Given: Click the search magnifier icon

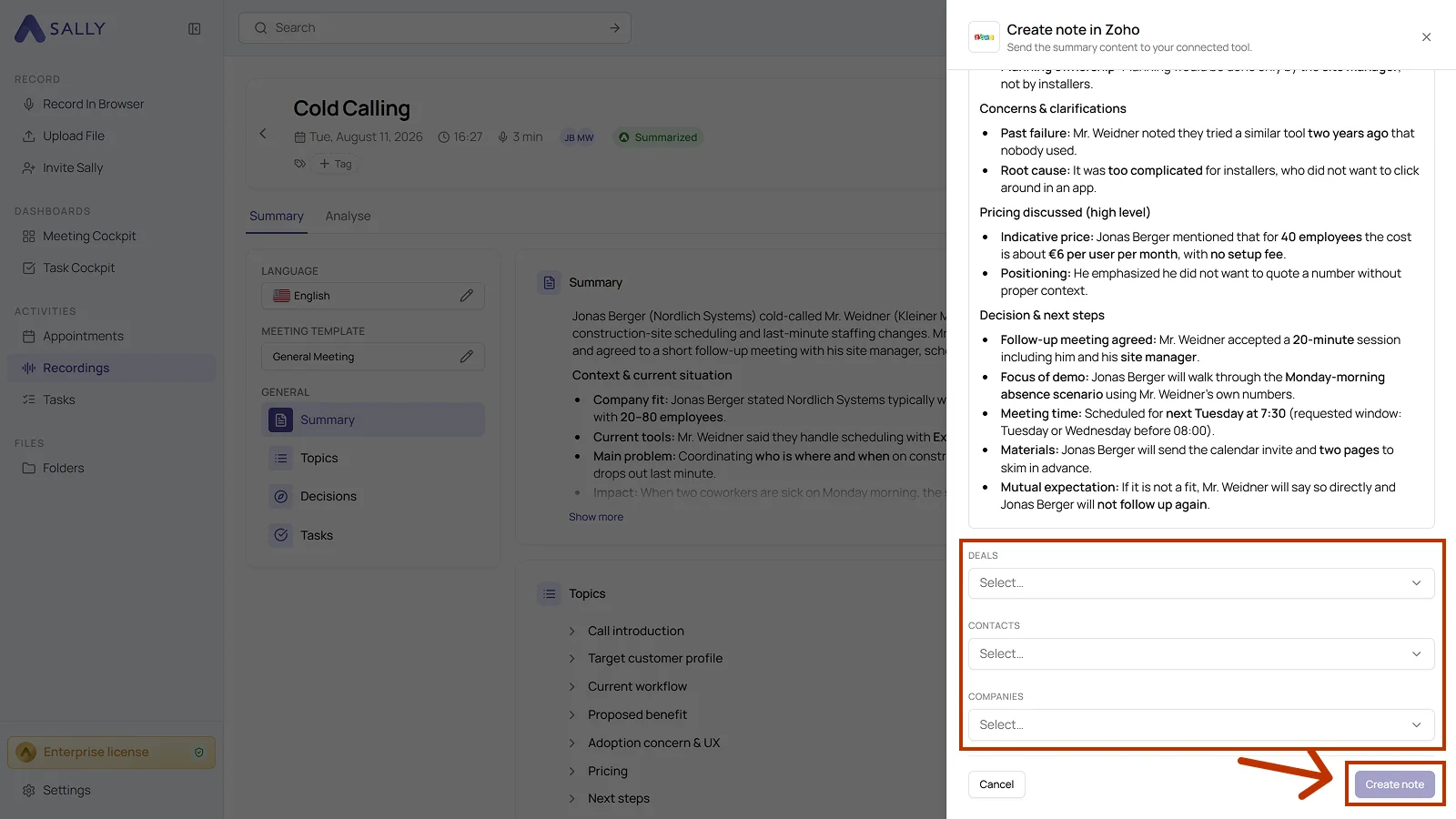Looking at the screenshot, I should (261, 28).
